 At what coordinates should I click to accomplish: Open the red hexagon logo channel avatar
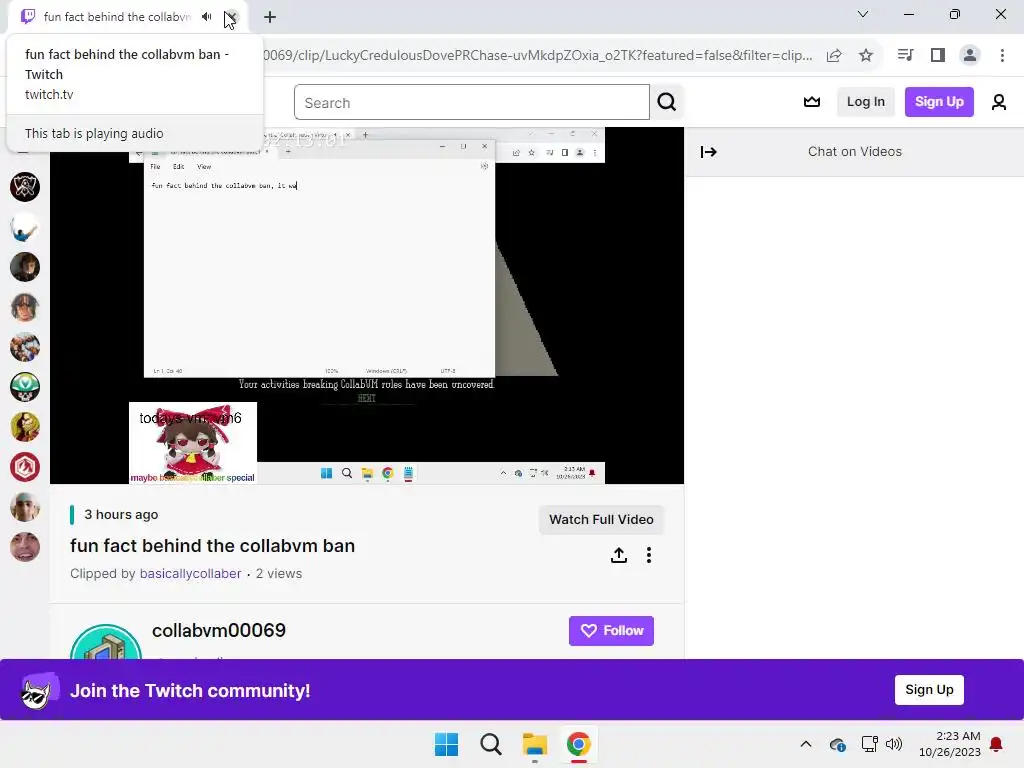(x=25, y=467)
